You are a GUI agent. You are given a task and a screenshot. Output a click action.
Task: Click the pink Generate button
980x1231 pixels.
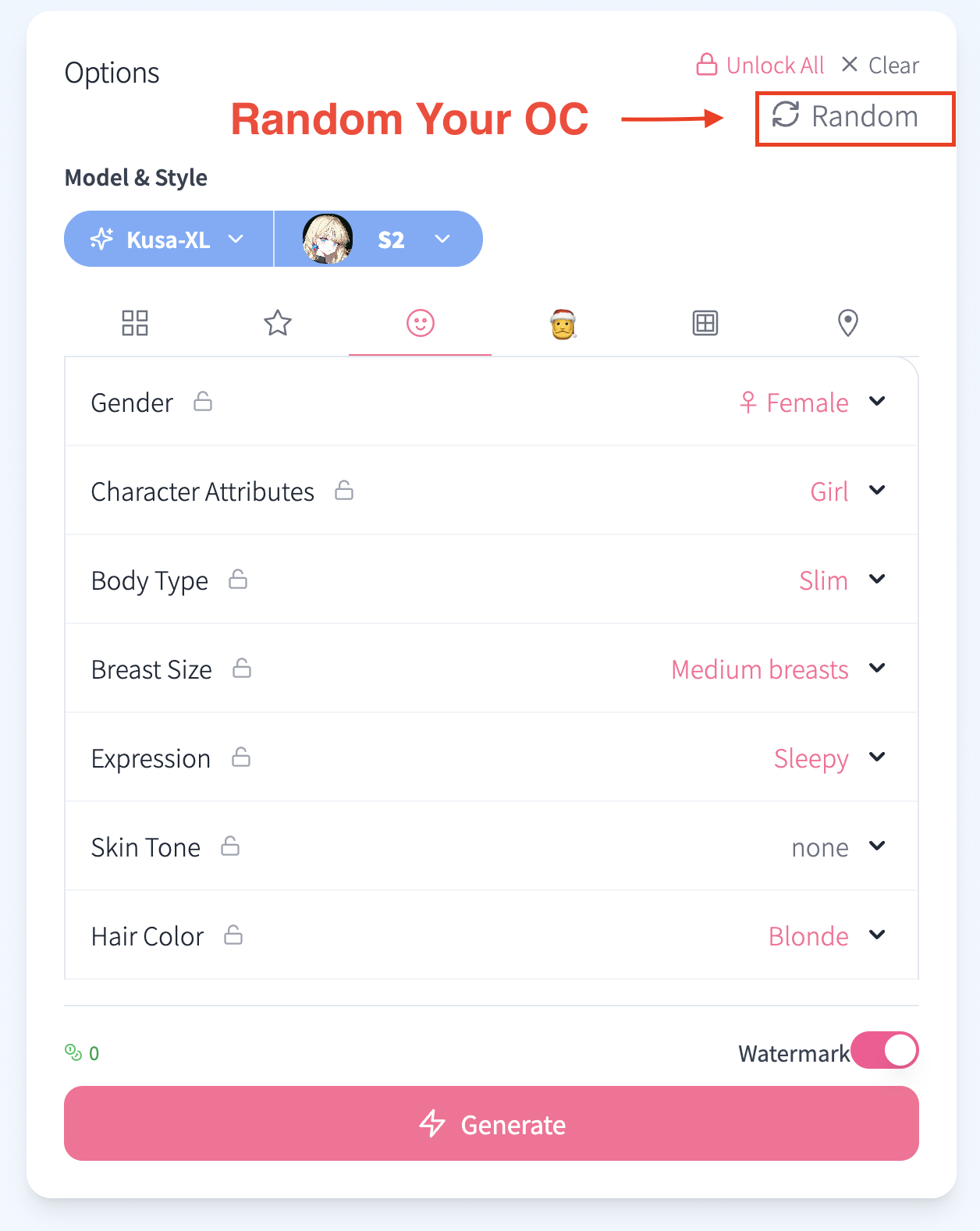(492, 1123)
